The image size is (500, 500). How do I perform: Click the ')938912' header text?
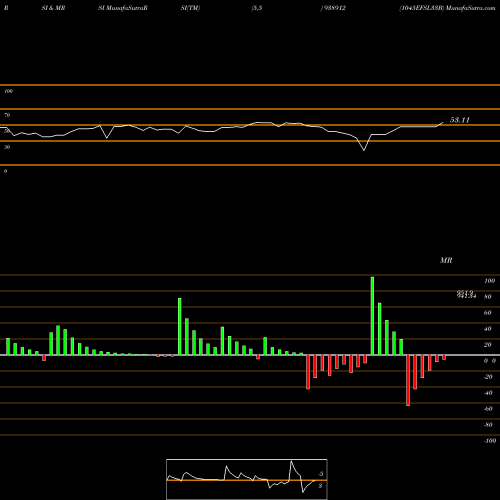333,8
